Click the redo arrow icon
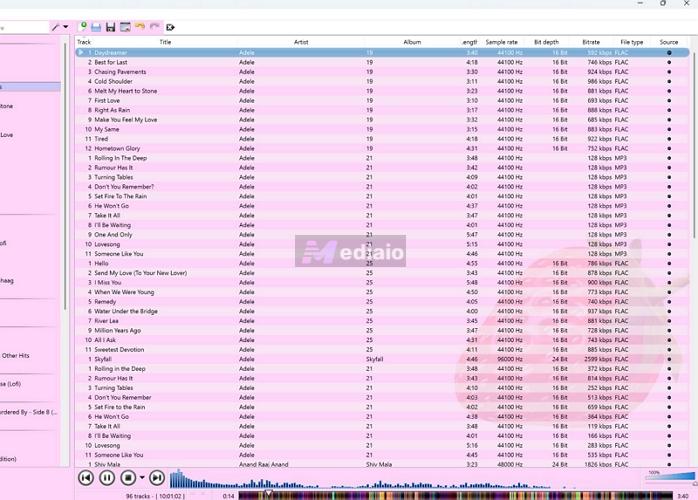This screenshot has height=500, width=698. (154, 26)
